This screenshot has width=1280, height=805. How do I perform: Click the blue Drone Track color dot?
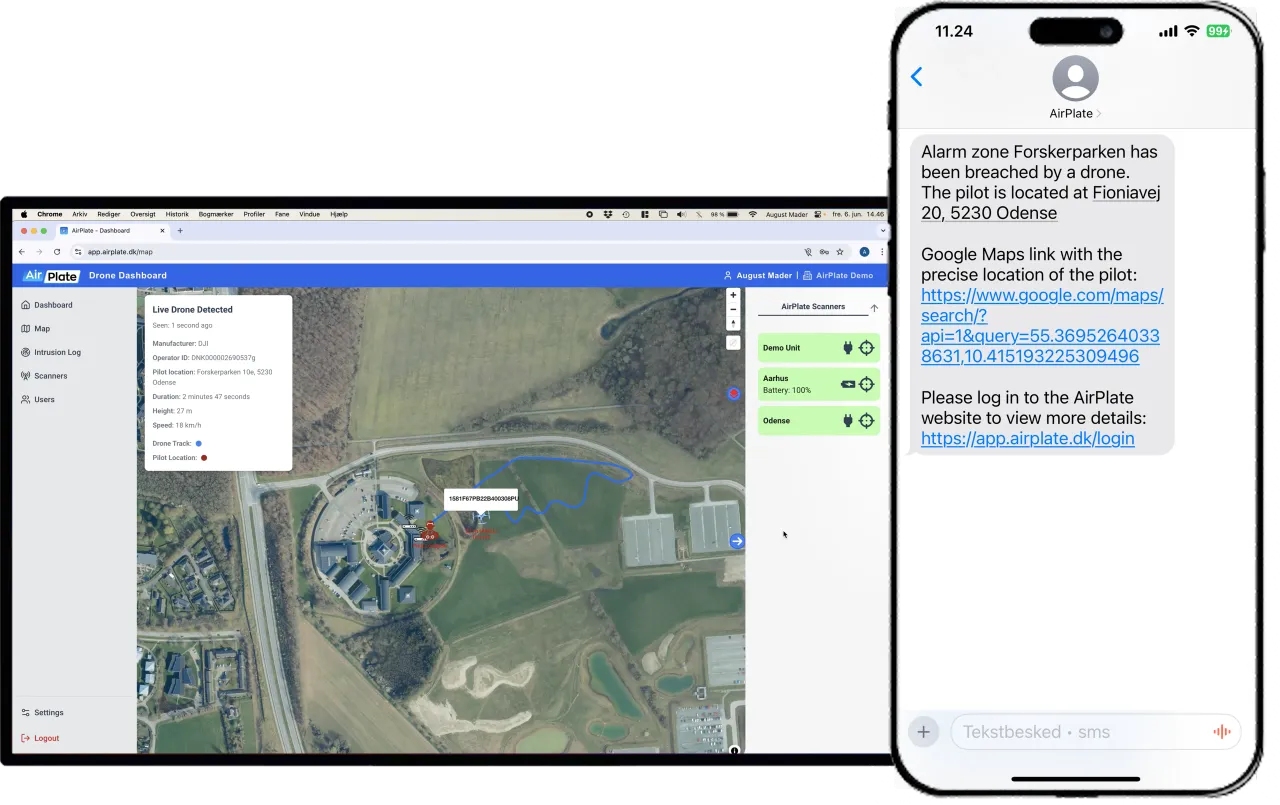pyautogui.click(x=199, y=443)
